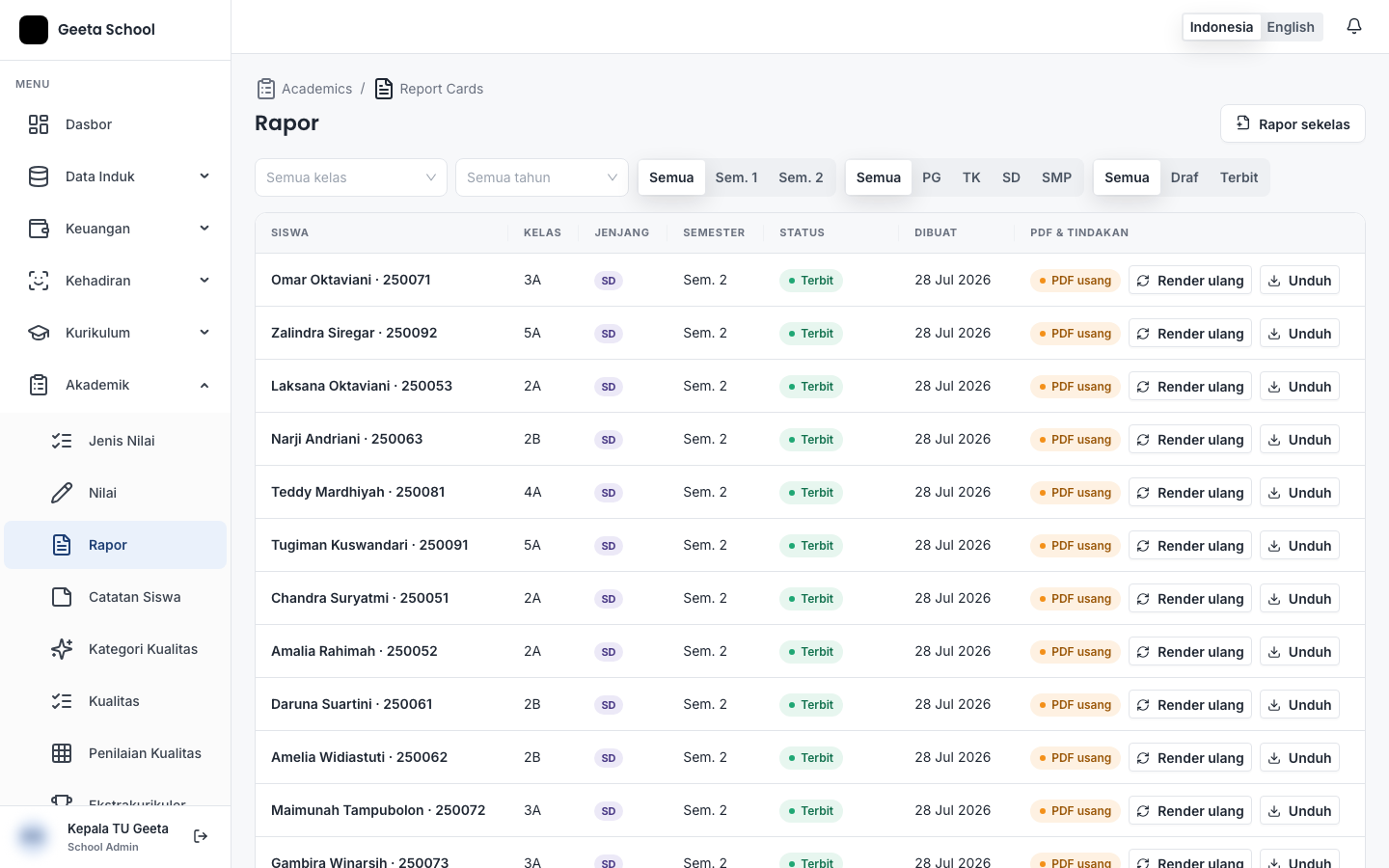This screenshot has width=1389, height=868.
Task: Filter report cards by Sem. 1
Action: (x=736, y=177)
